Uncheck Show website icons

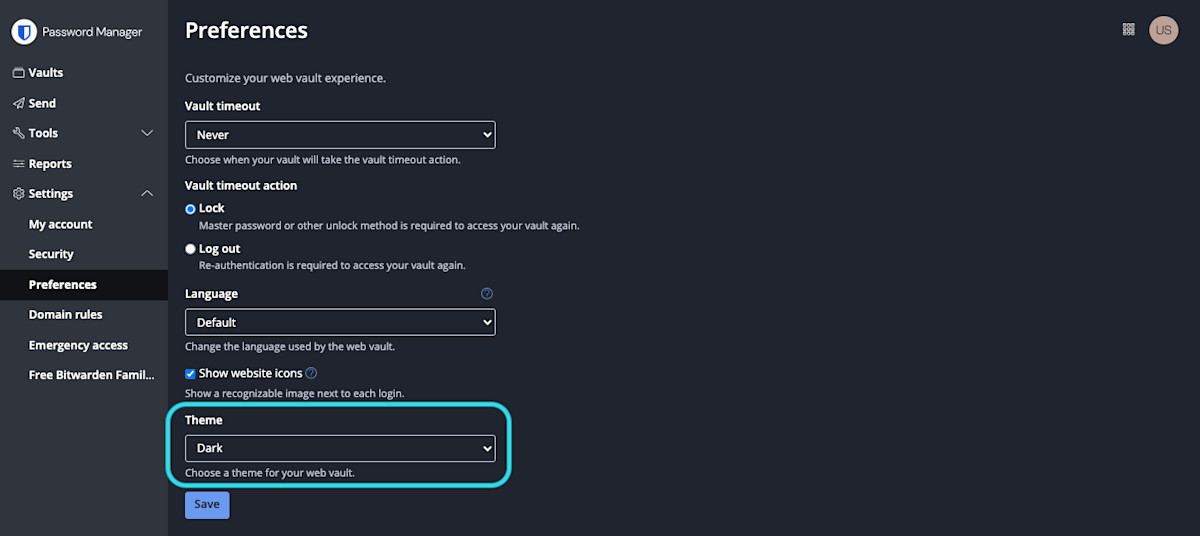click(x=191, y=374)
